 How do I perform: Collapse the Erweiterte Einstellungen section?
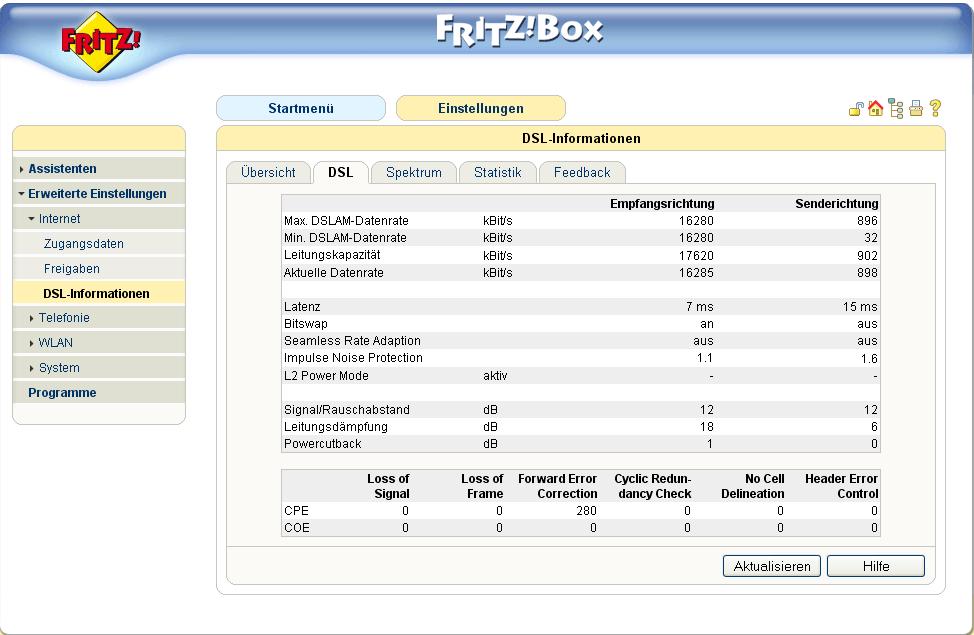[96, 194]
